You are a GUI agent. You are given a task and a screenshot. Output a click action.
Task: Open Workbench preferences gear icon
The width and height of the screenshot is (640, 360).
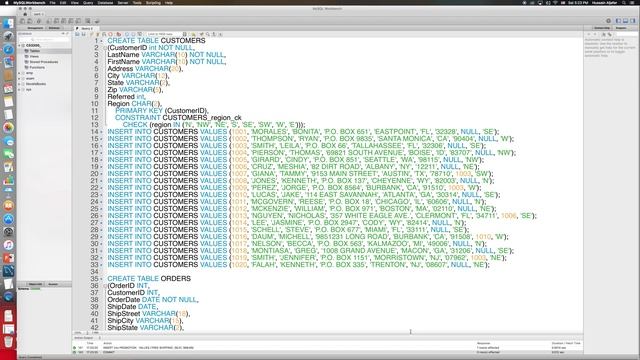tap(608, 21)
